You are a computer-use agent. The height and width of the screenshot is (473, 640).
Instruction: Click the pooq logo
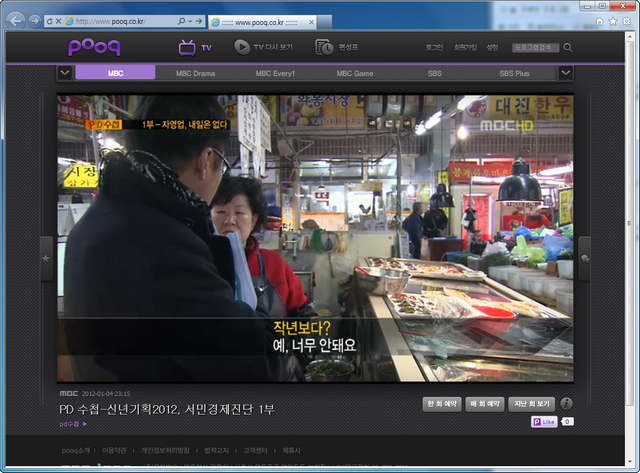tap(94, 47)
